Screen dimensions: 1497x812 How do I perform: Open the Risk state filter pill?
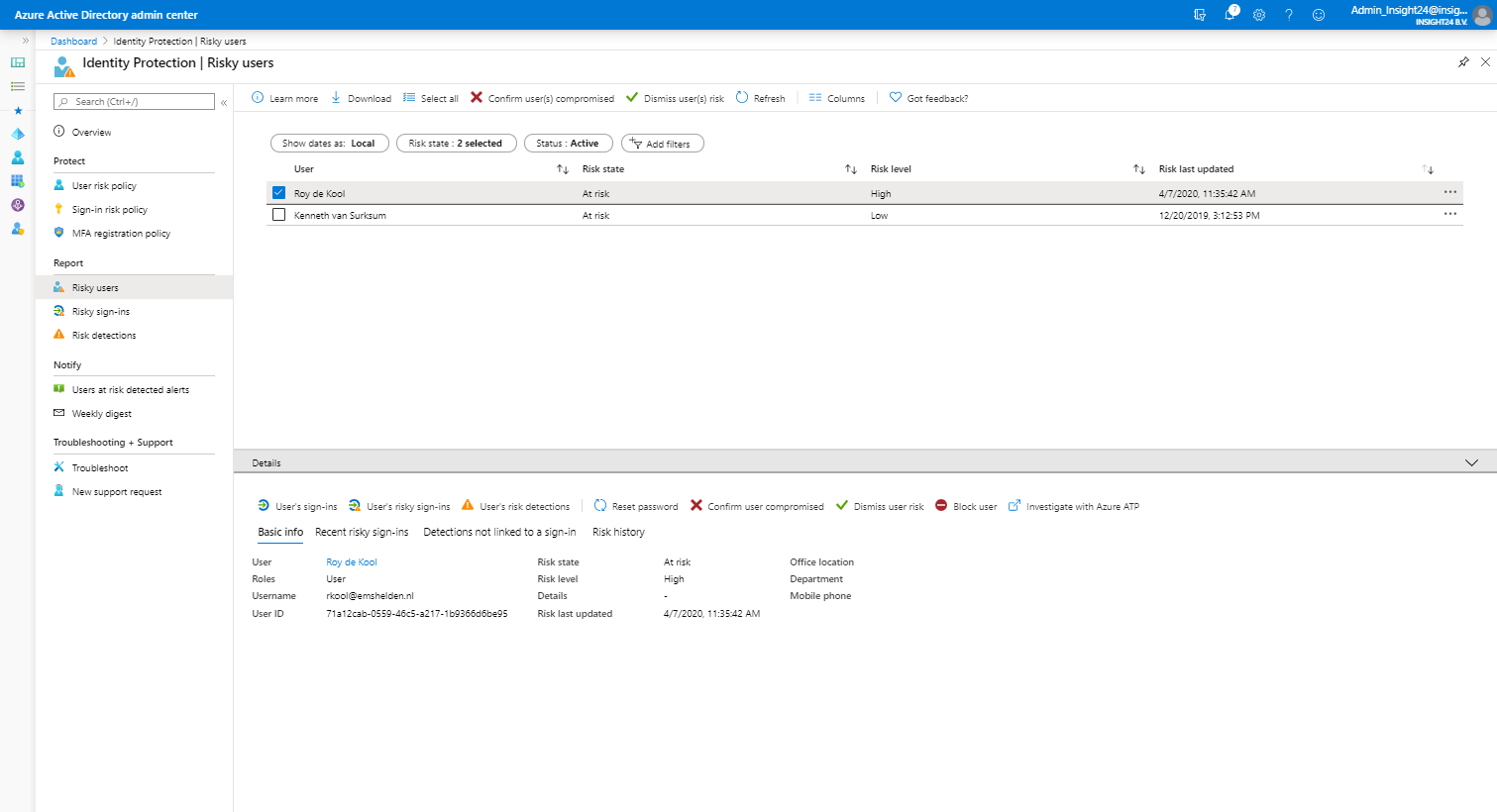tap(456, 144)
